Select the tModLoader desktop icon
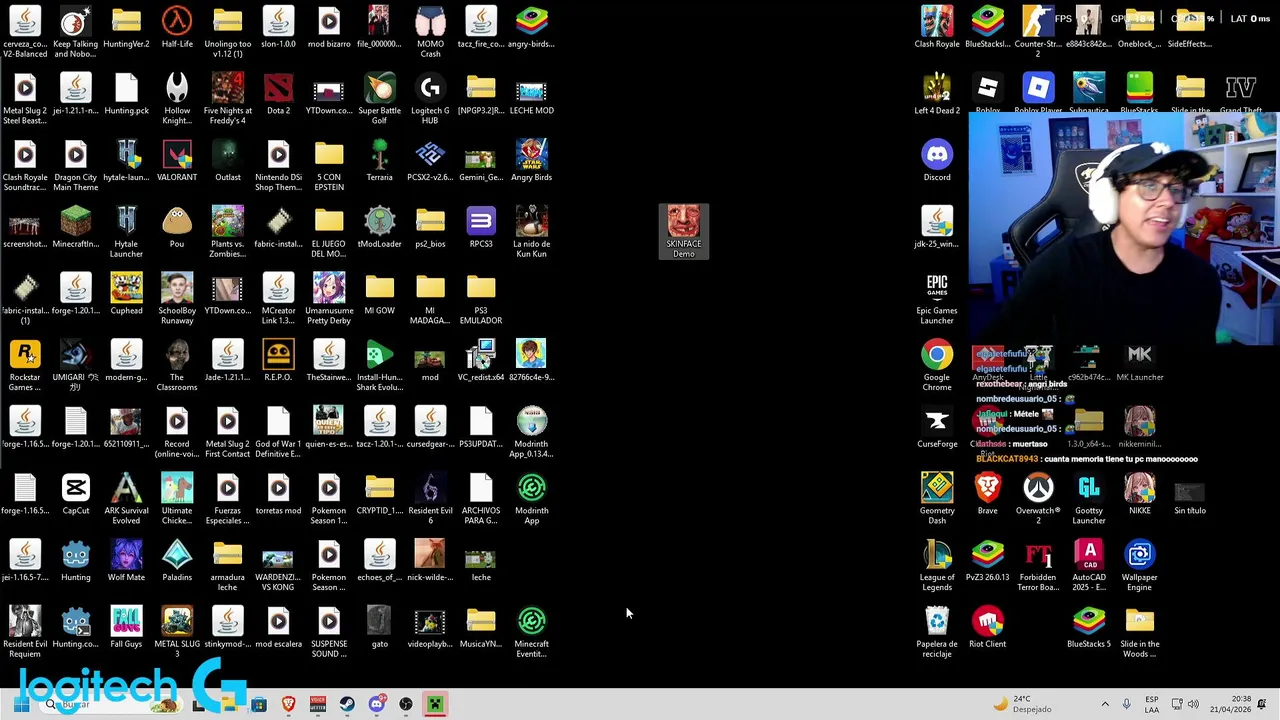 [379, 228]
